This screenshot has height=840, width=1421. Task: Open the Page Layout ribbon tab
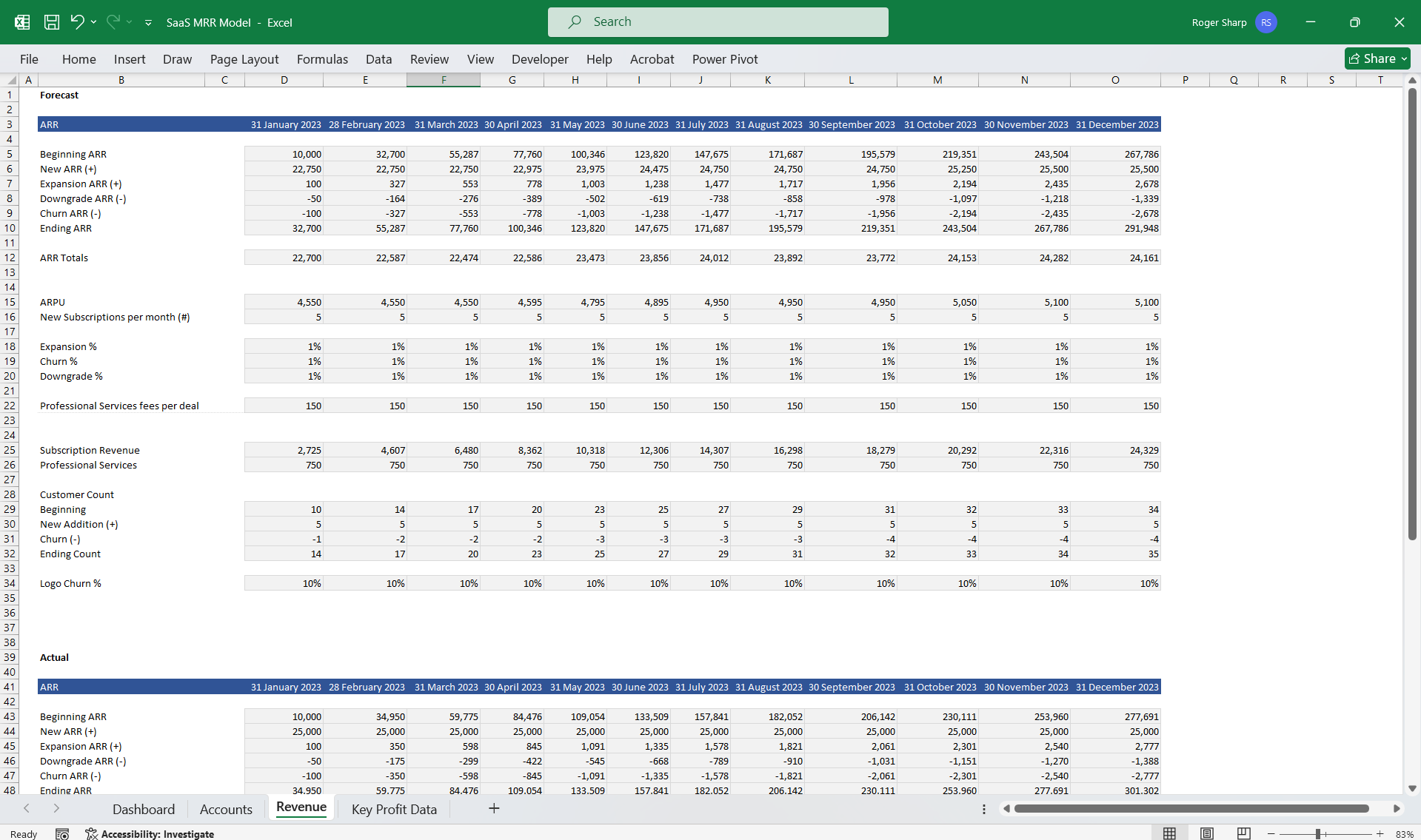tap(244, 59)
